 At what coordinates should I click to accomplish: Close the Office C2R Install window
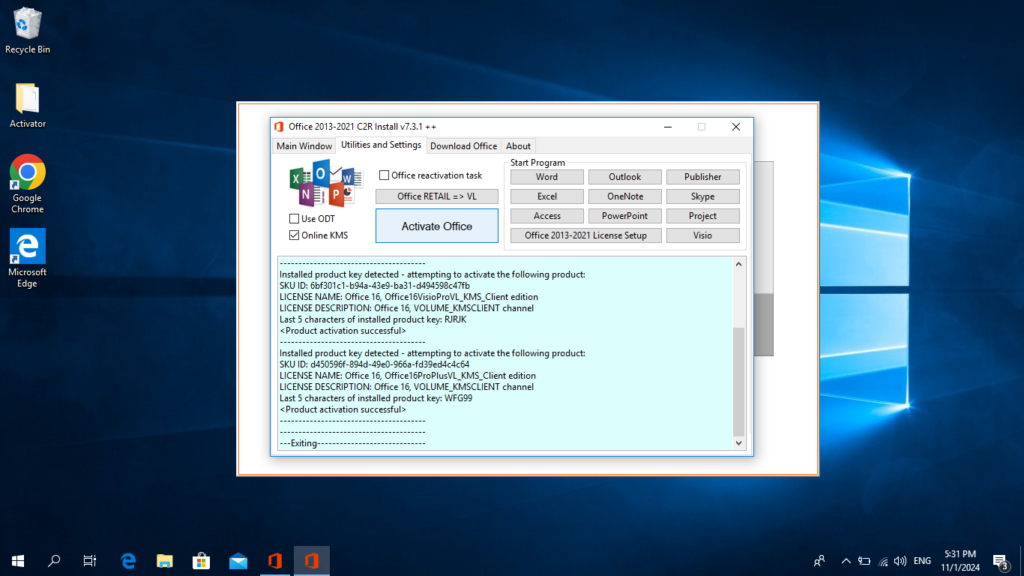coord(736,127)
